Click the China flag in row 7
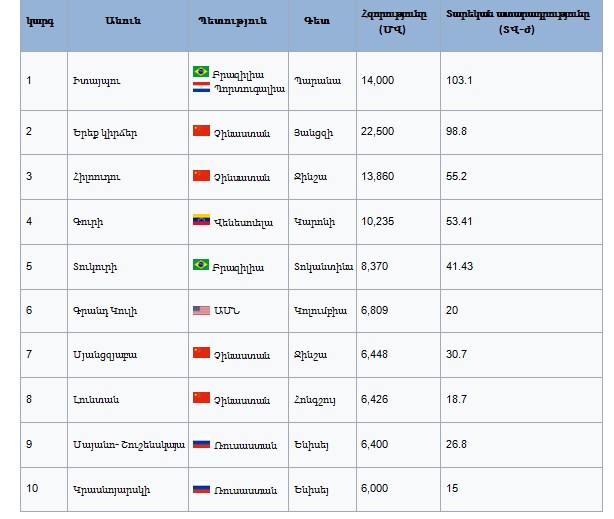 [x=201, y=355]
